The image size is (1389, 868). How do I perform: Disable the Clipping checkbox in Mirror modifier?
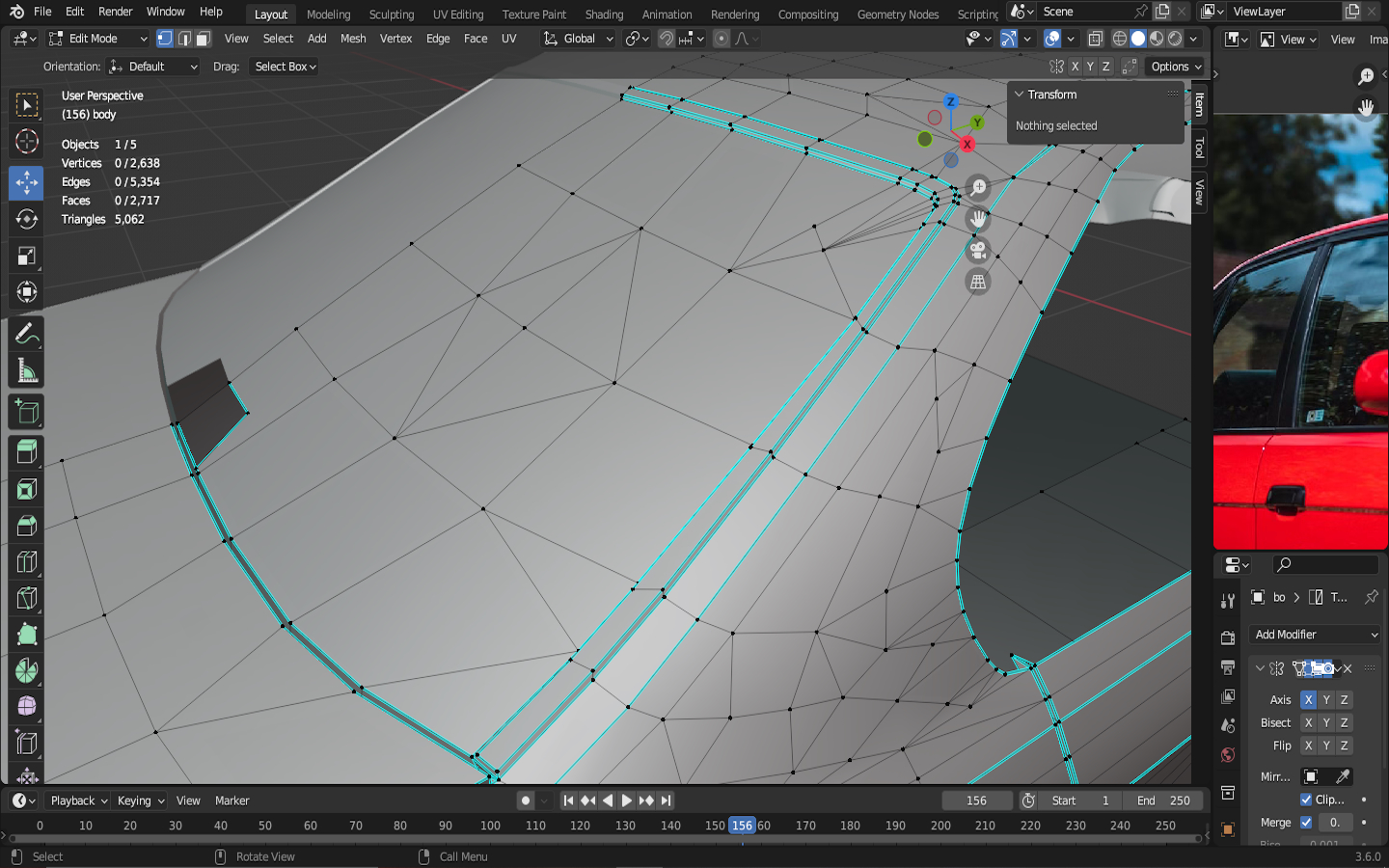point(1306,800)
